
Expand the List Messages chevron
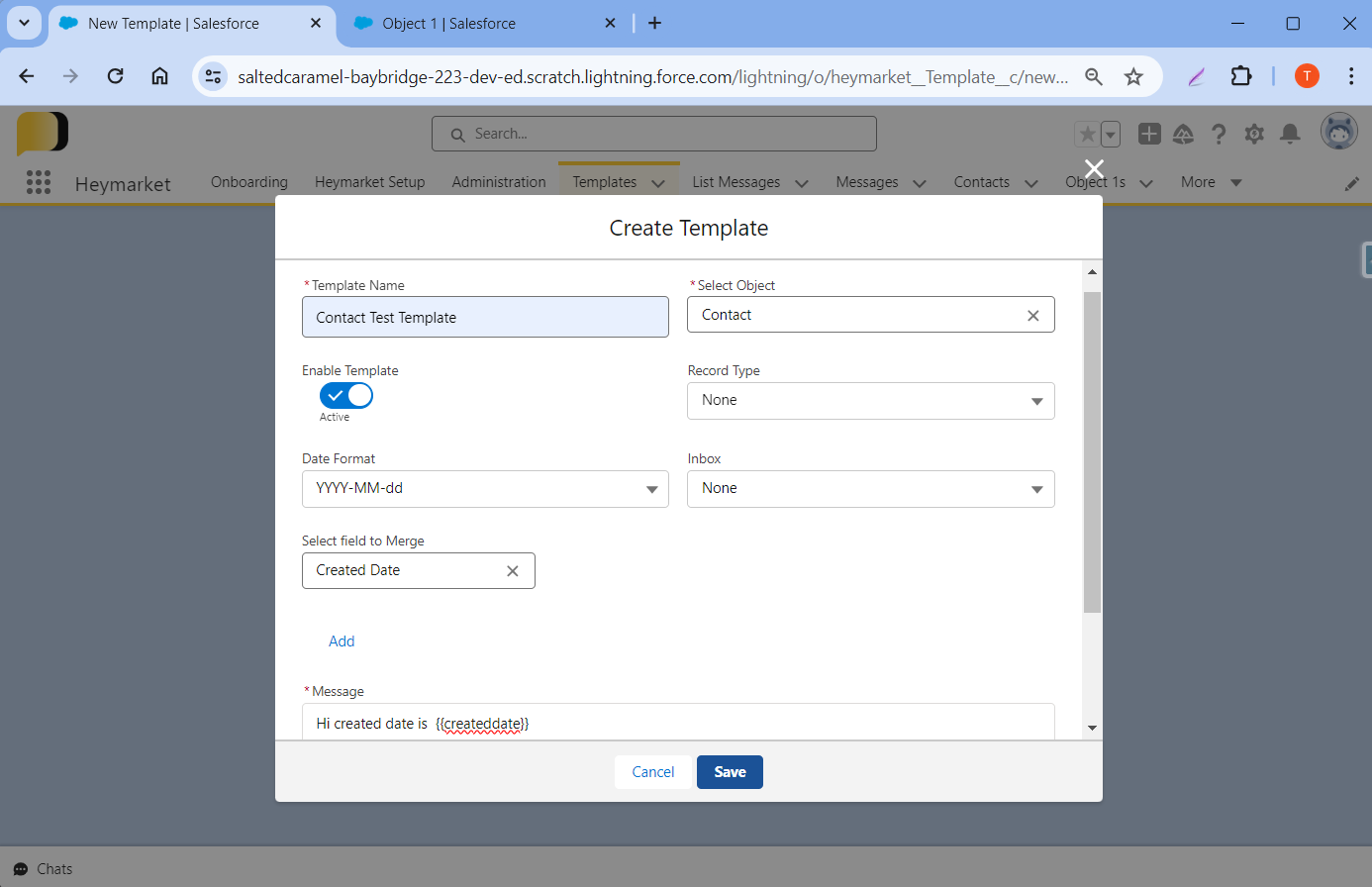click(x=802, y=183)
